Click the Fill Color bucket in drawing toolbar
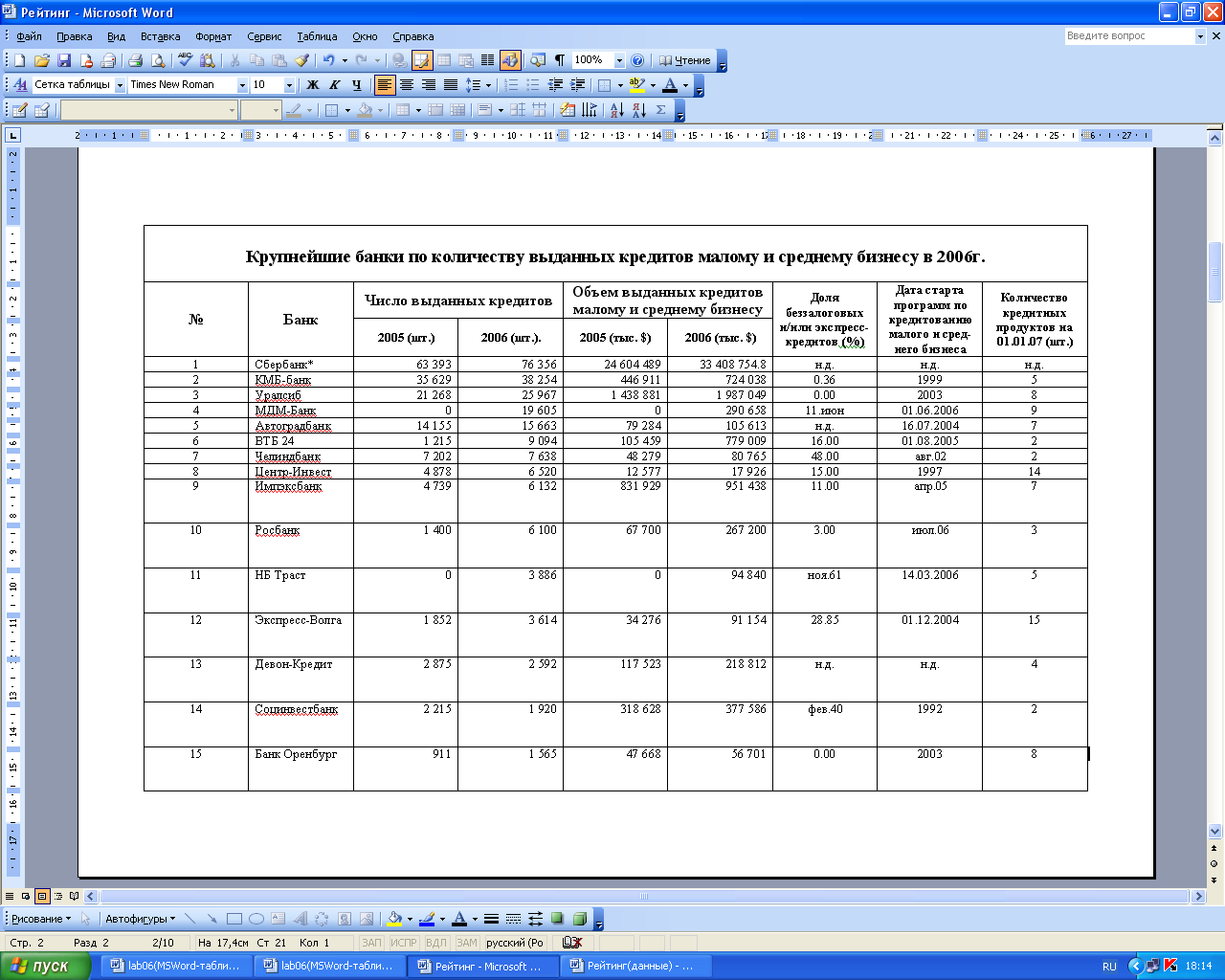This screenshot has width=1225, height=980. pos(393,919)
